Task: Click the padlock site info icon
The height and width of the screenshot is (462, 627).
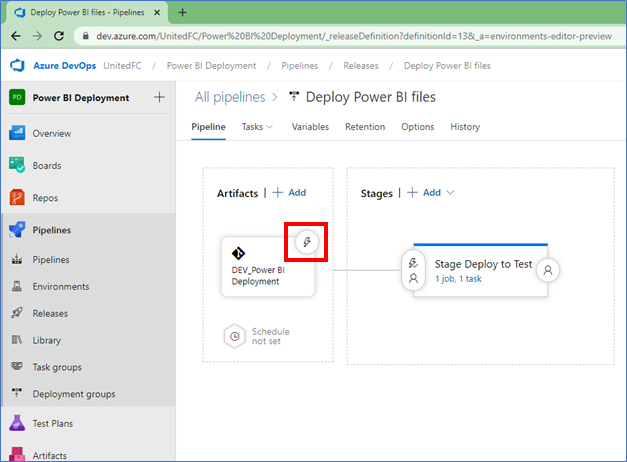Action: tap(86, 36)
